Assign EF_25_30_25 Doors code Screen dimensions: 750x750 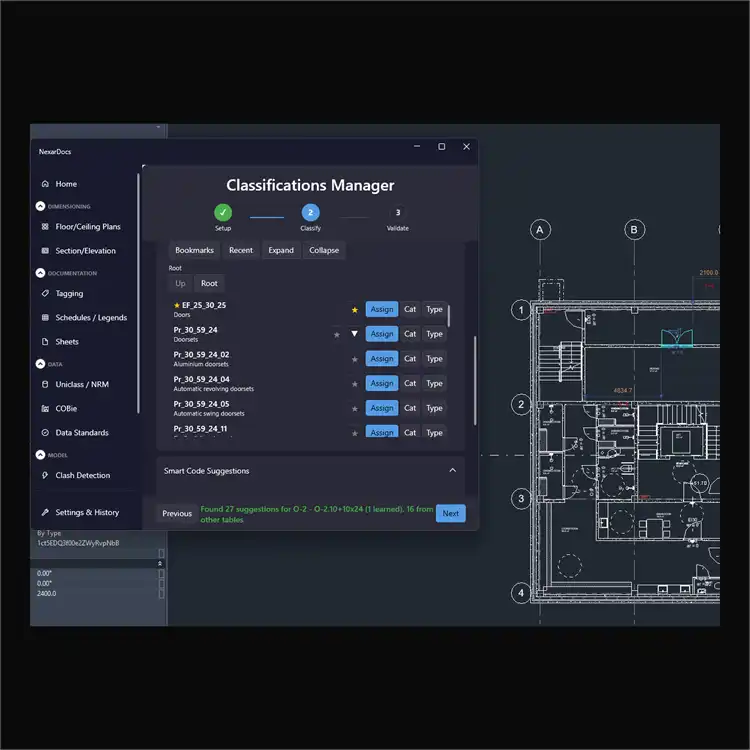pos(382,309)
